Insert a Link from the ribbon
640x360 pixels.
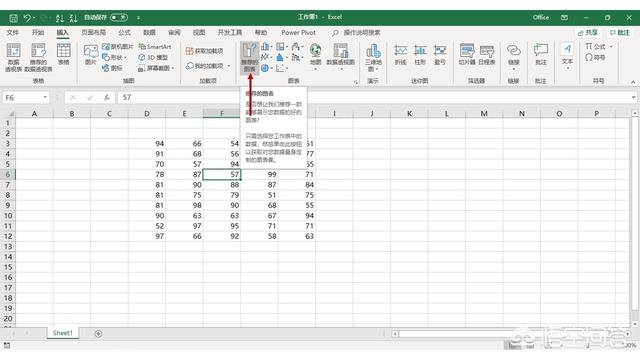[x=513, y=56]
